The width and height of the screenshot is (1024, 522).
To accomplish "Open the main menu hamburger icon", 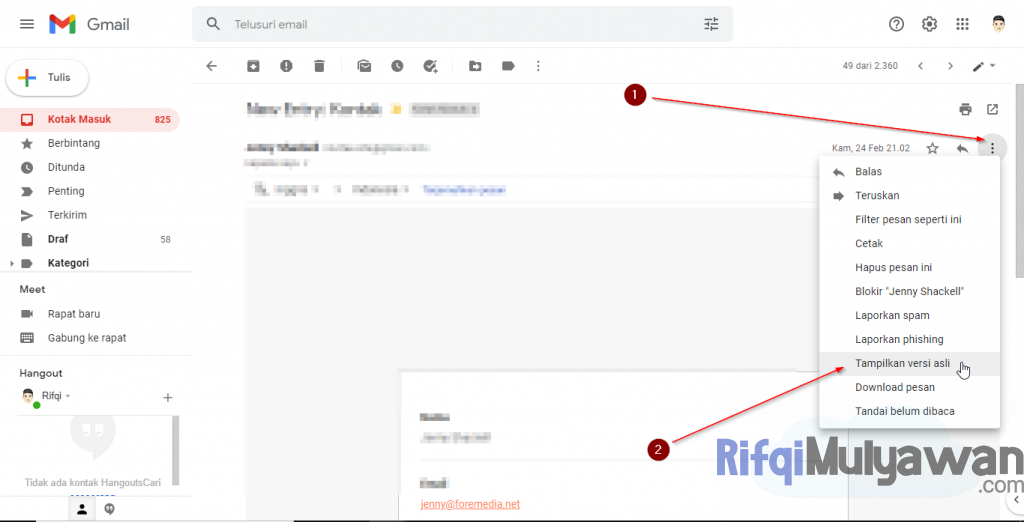I will coord(27,24).
